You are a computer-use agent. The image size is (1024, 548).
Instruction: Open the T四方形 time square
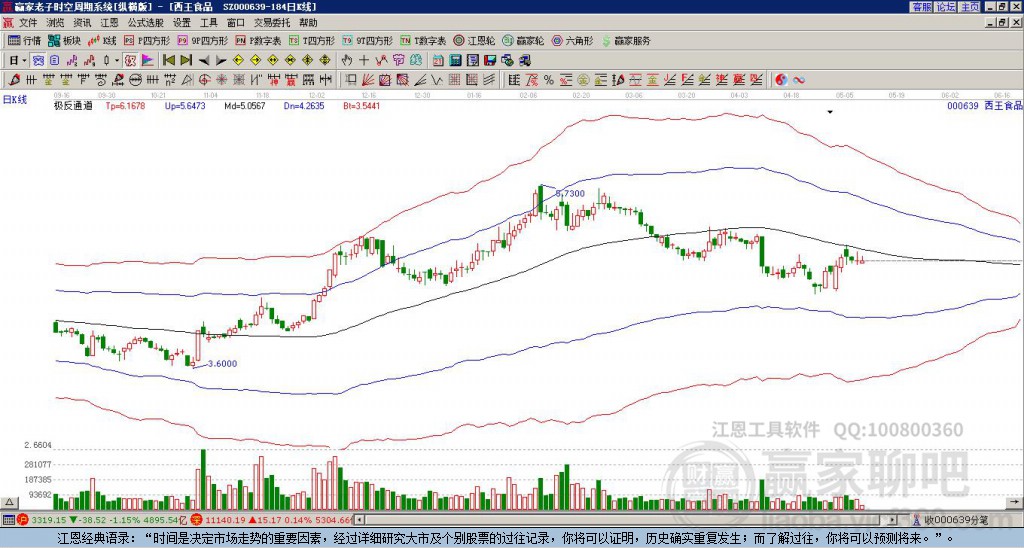pos(312,40)
